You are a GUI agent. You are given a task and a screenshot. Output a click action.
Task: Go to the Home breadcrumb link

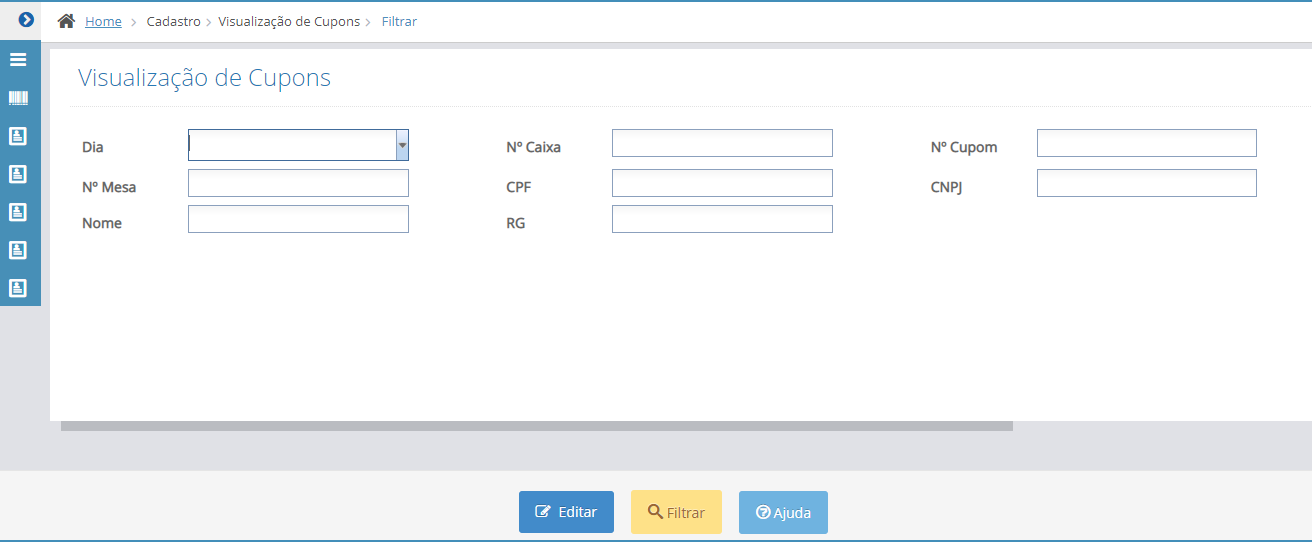click(x=103, y=21)
